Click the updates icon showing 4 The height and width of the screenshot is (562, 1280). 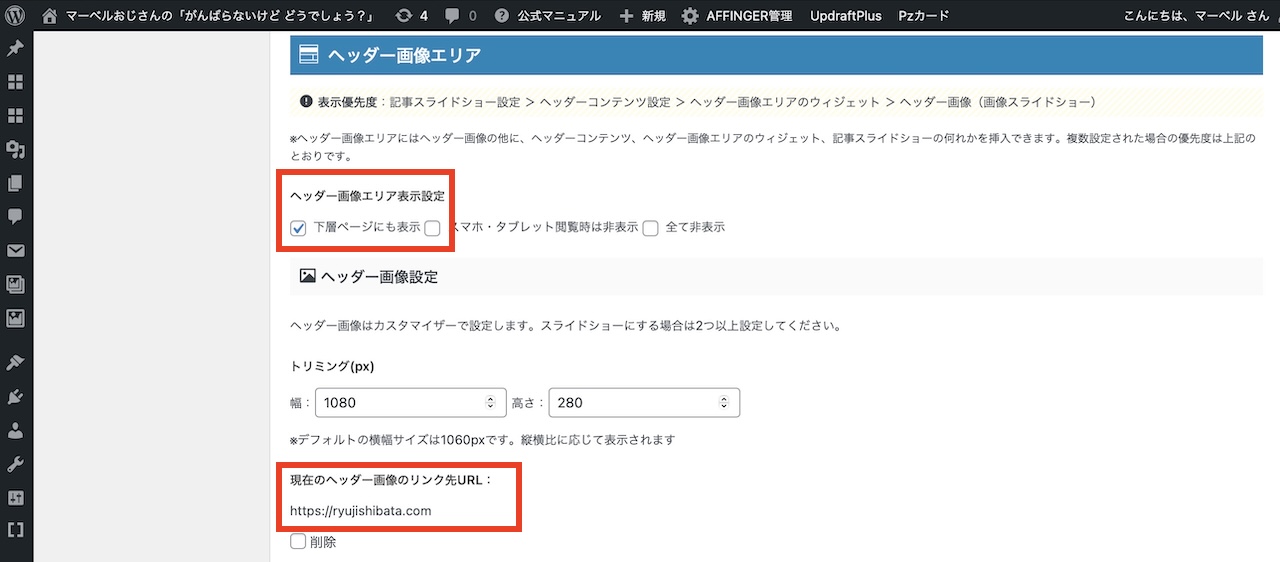pos(411,16)
